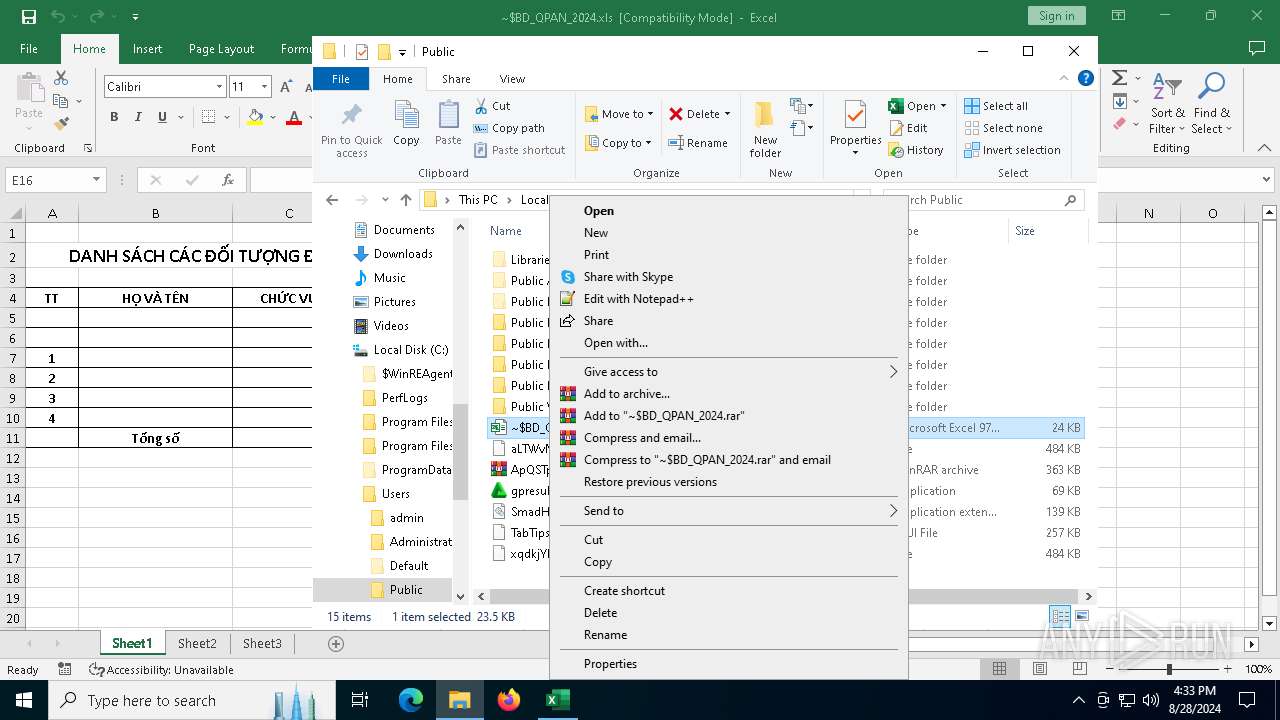Open Explorer File menu button
1280x720 pixels.
tap(341, 79)
